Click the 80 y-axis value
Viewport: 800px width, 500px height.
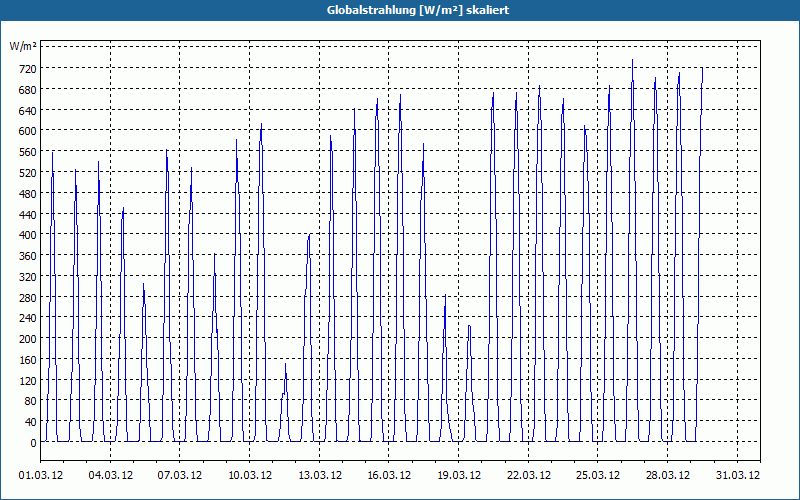click(30, 401)
